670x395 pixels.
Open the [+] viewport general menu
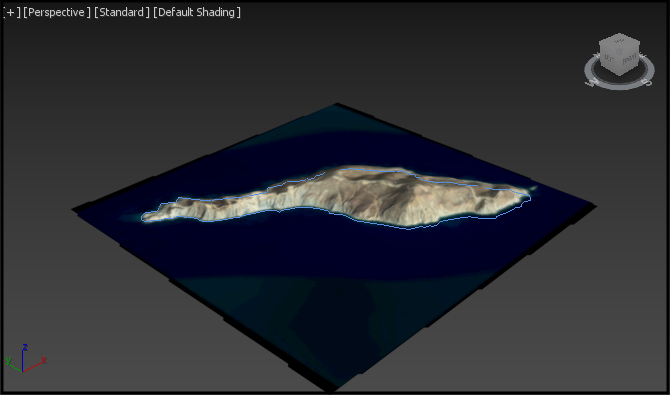tap(12, 12)
